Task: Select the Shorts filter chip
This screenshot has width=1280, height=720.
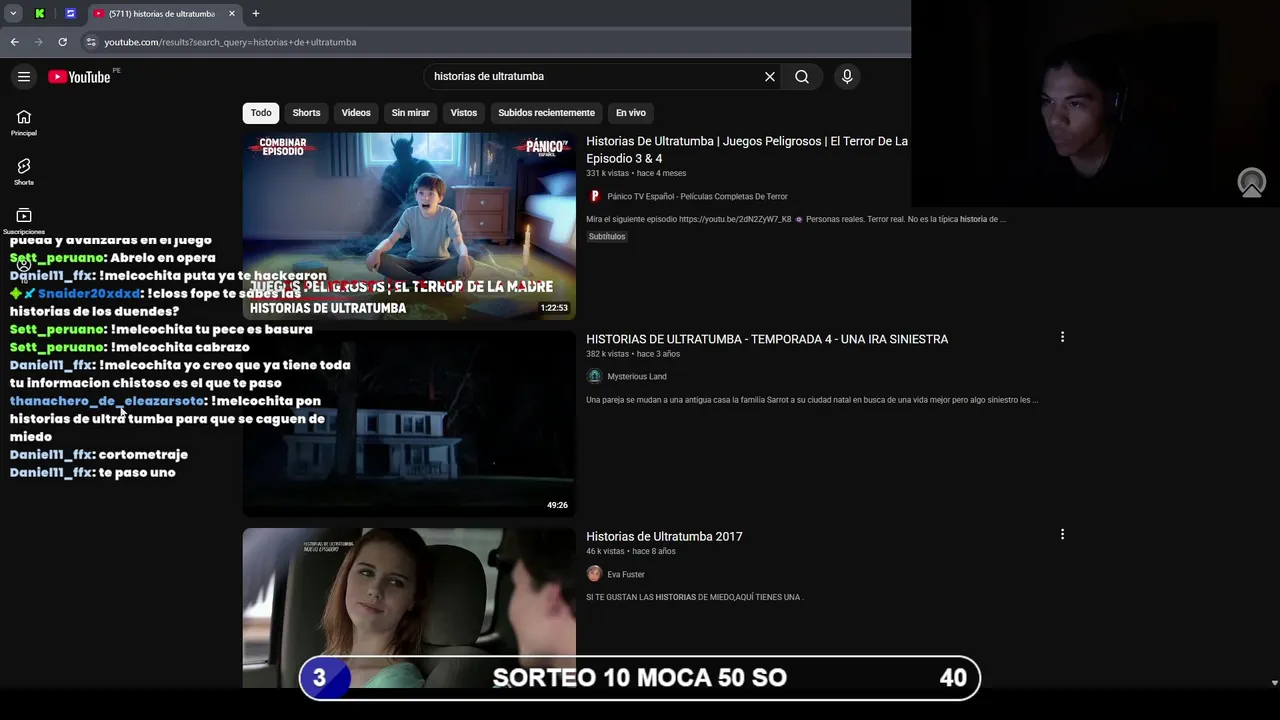Action: [306, 113]
